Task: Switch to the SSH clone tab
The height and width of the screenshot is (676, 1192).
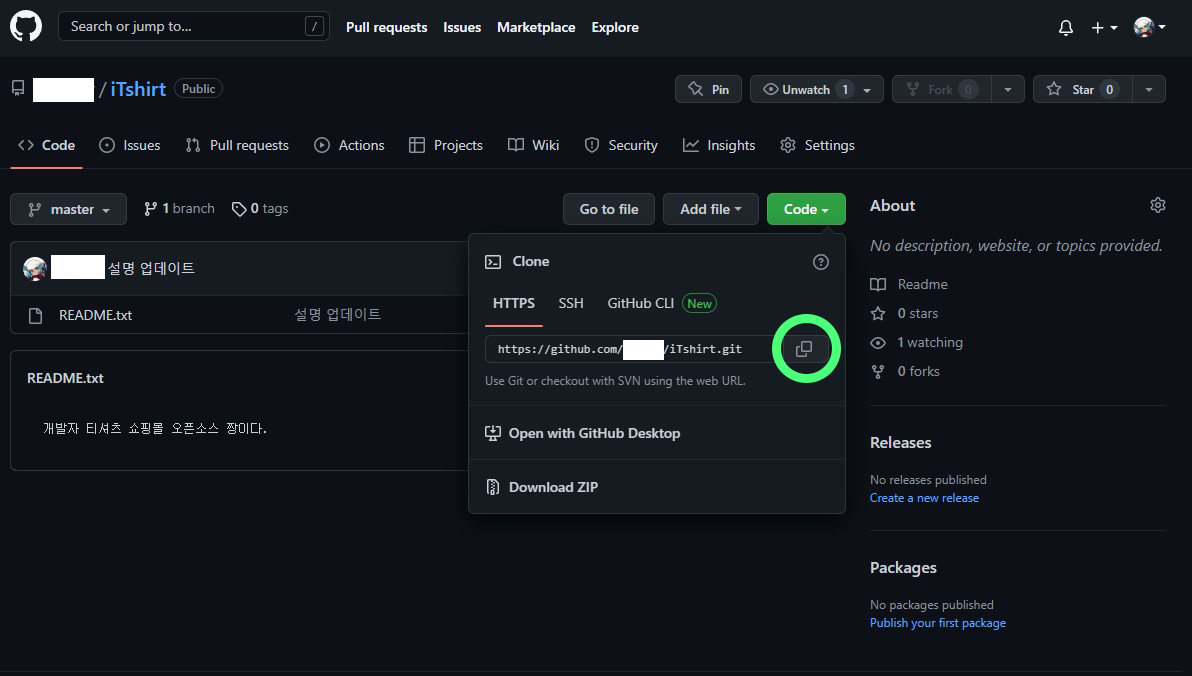Action: coord(570,303)
